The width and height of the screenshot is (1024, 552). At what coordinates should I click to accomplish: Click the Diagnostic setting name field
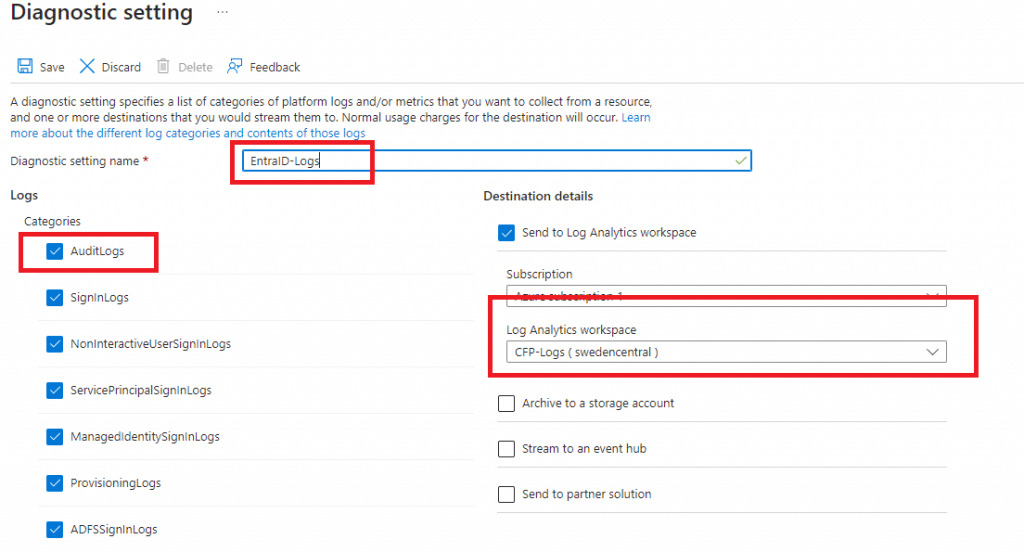coord(495,161)
